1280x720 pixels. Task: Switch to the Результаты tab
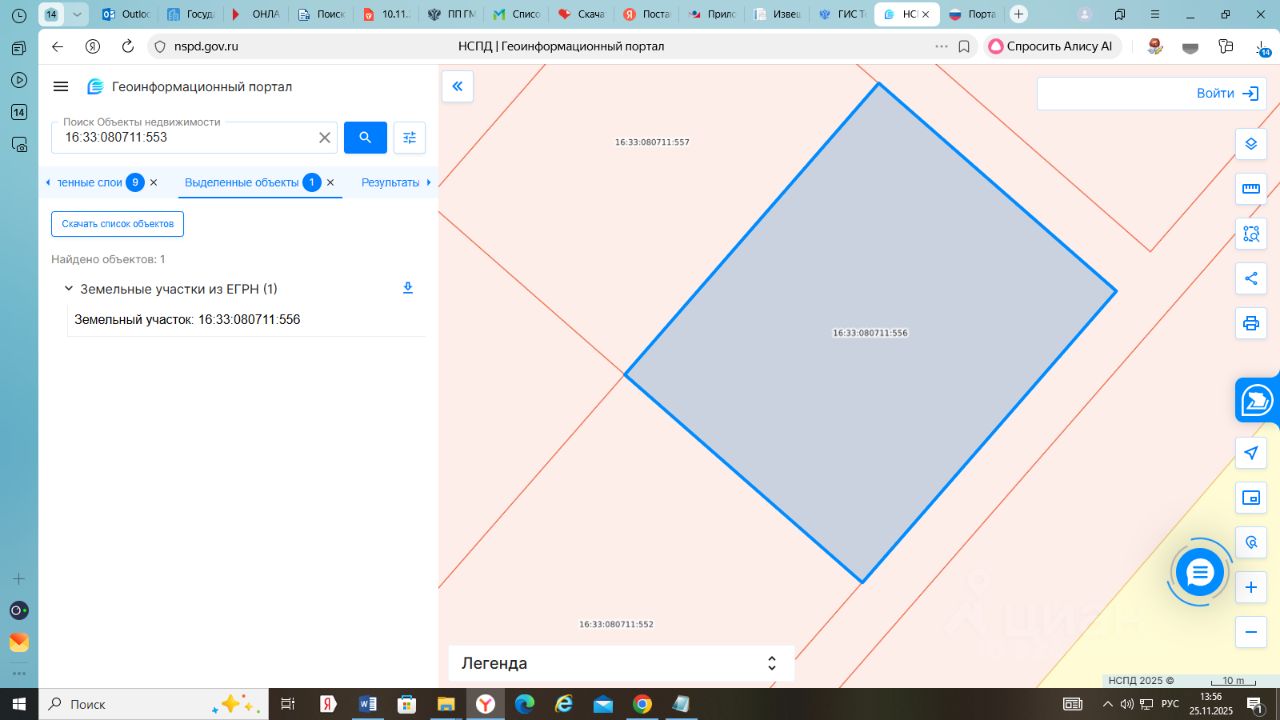pyautogui.click(x=390, y=182)
